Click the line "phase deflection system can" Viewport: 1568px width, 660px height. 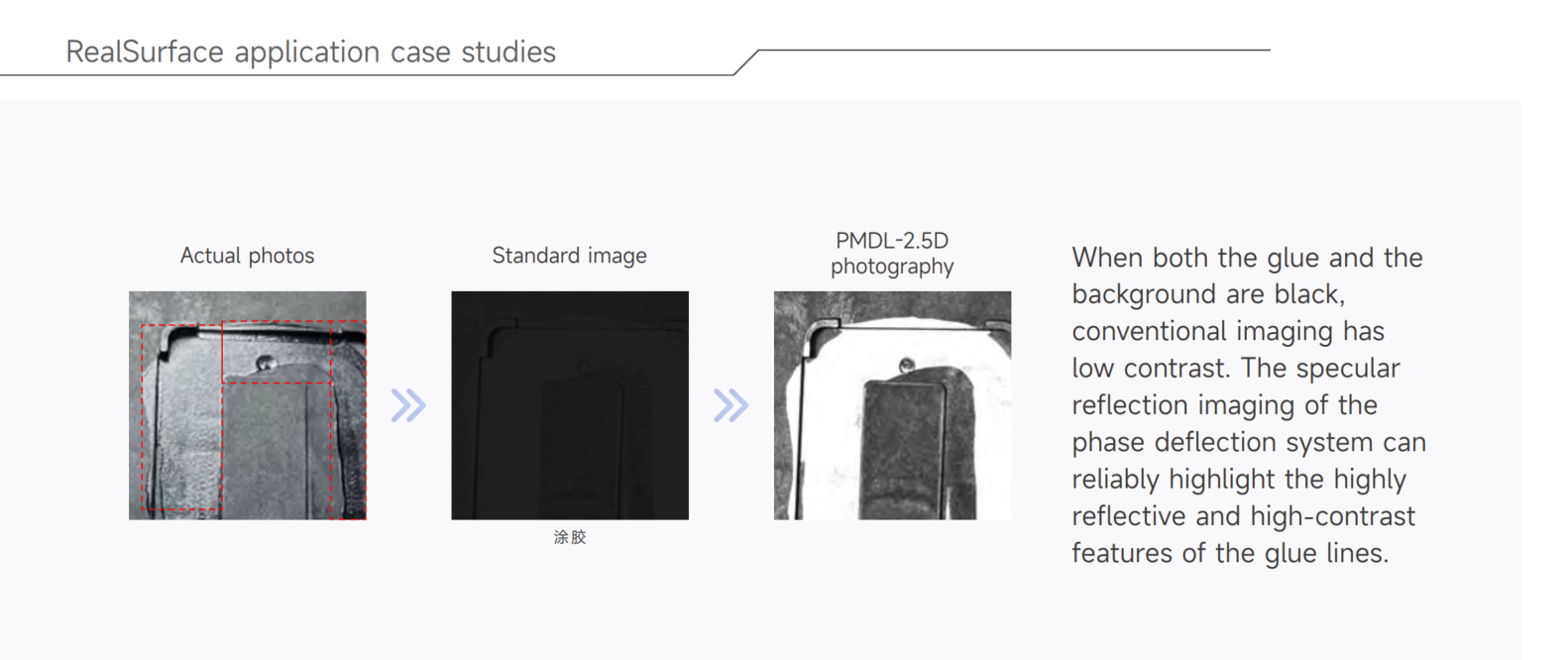tap(1248, 442)
